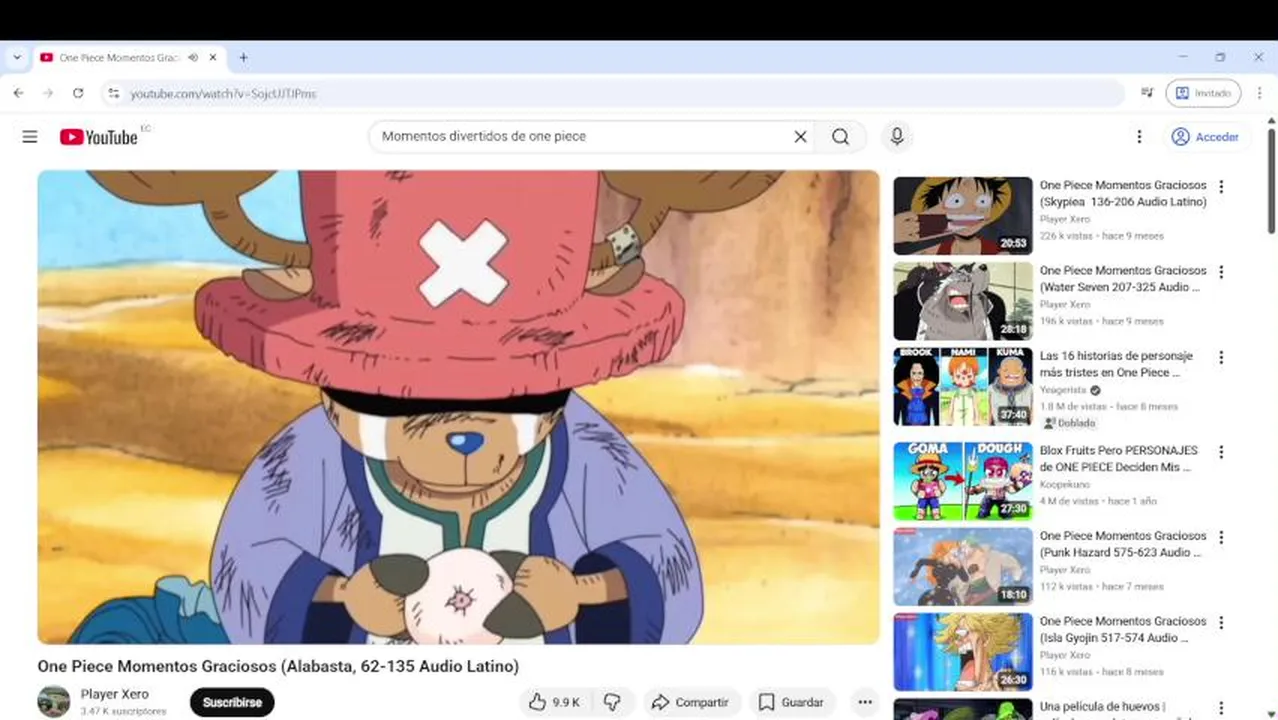
Task: Open Las 16 historias de personaje title
Action: [x=1116, y=363]
